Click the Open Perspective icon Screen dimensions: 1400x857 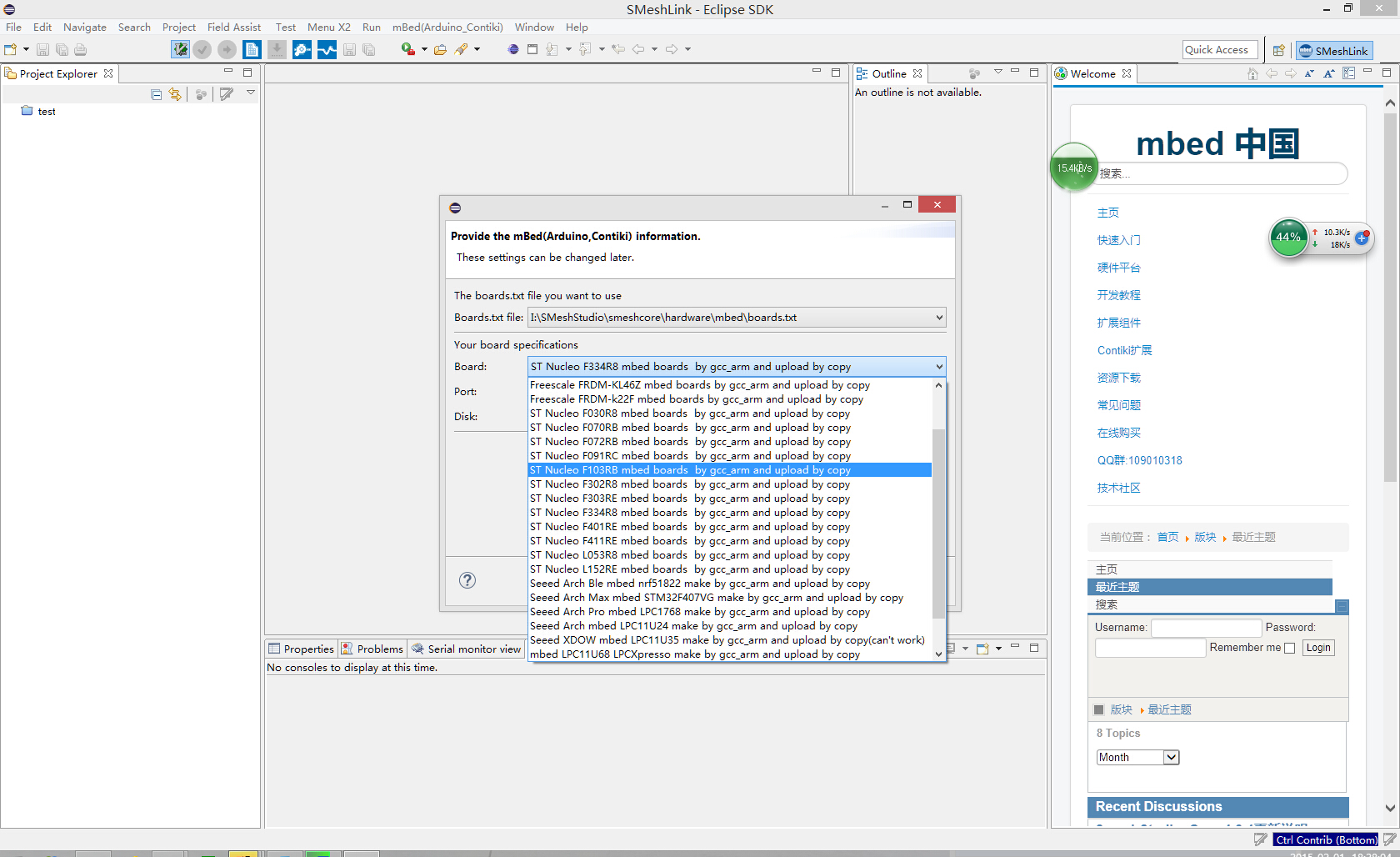[1278, 51]
